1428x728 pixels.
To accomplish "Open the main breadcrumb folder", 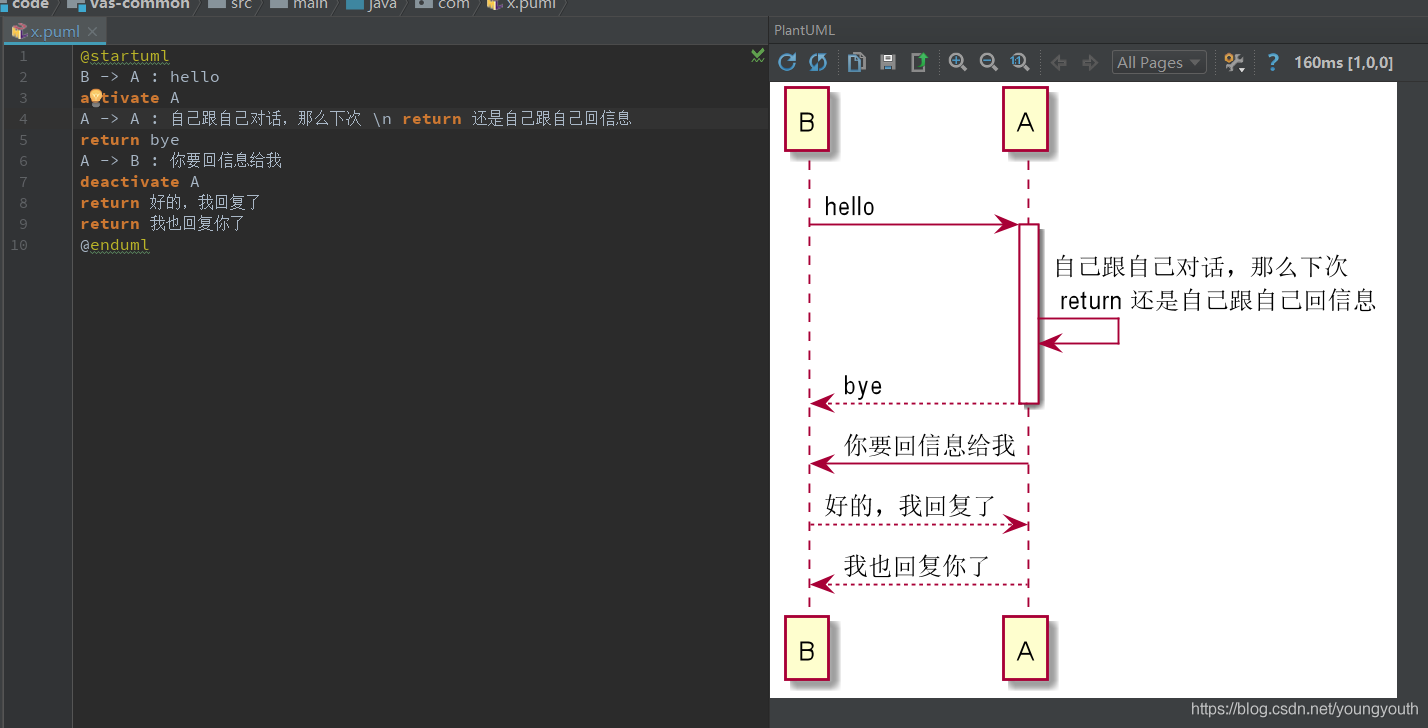I will coord(298,5).
